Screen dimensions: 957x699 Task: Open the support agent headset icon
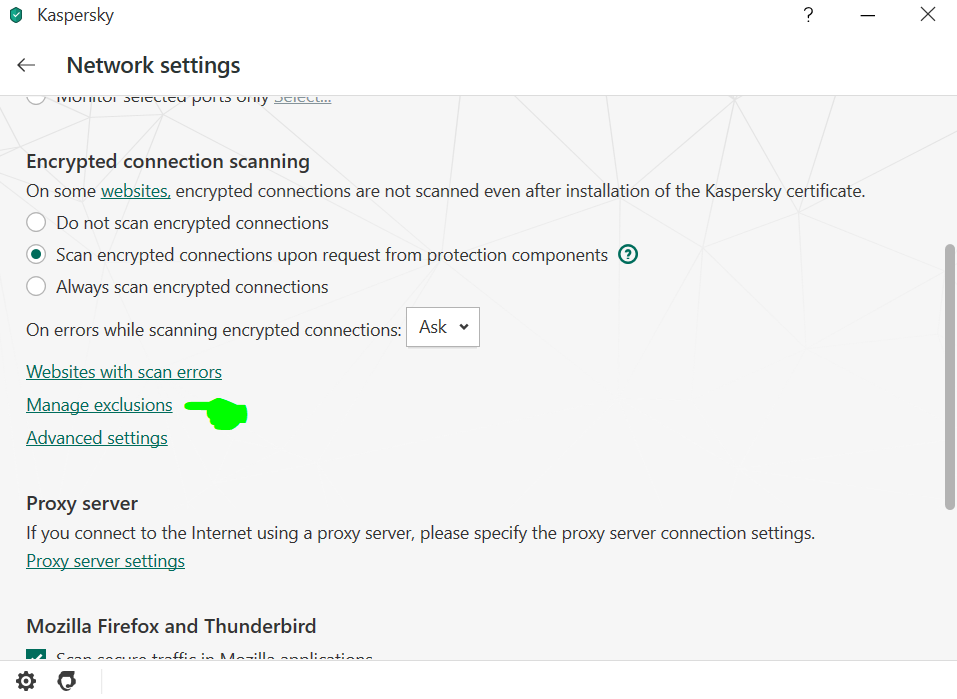[67, 681]
